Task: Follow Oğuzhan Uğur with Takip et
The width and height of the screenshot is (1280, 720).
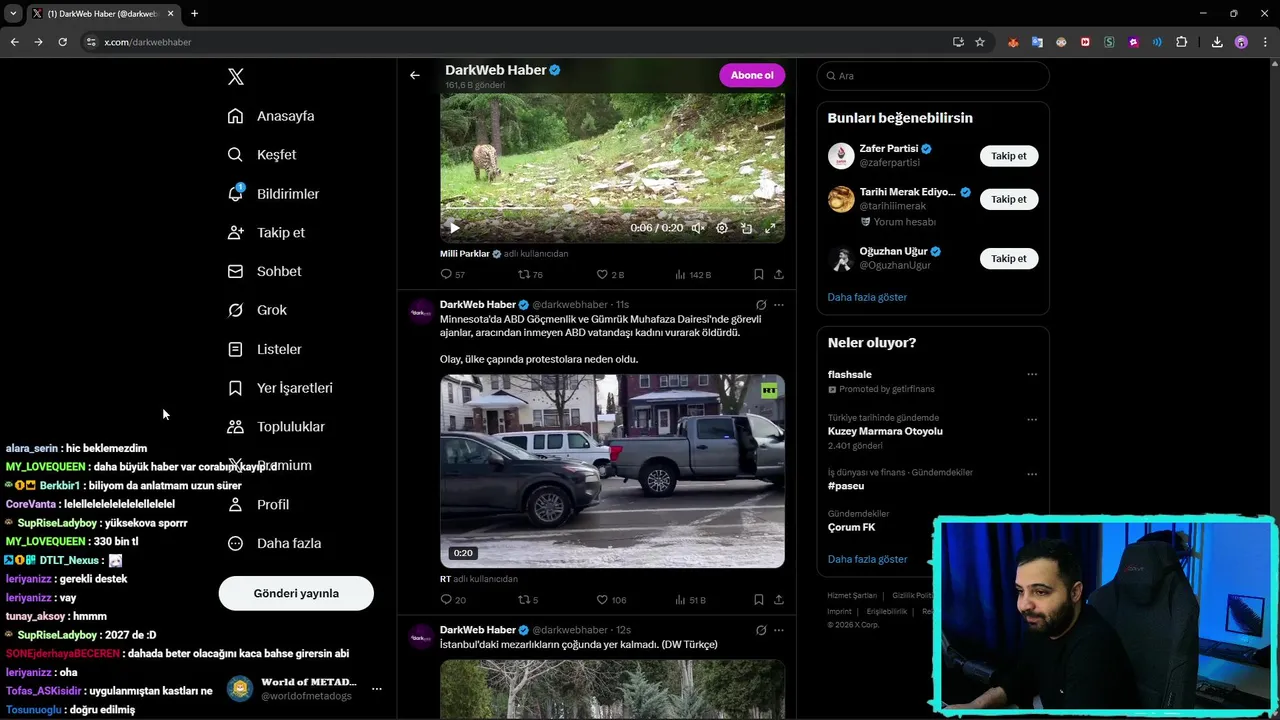Action: tap(1009, 258)
